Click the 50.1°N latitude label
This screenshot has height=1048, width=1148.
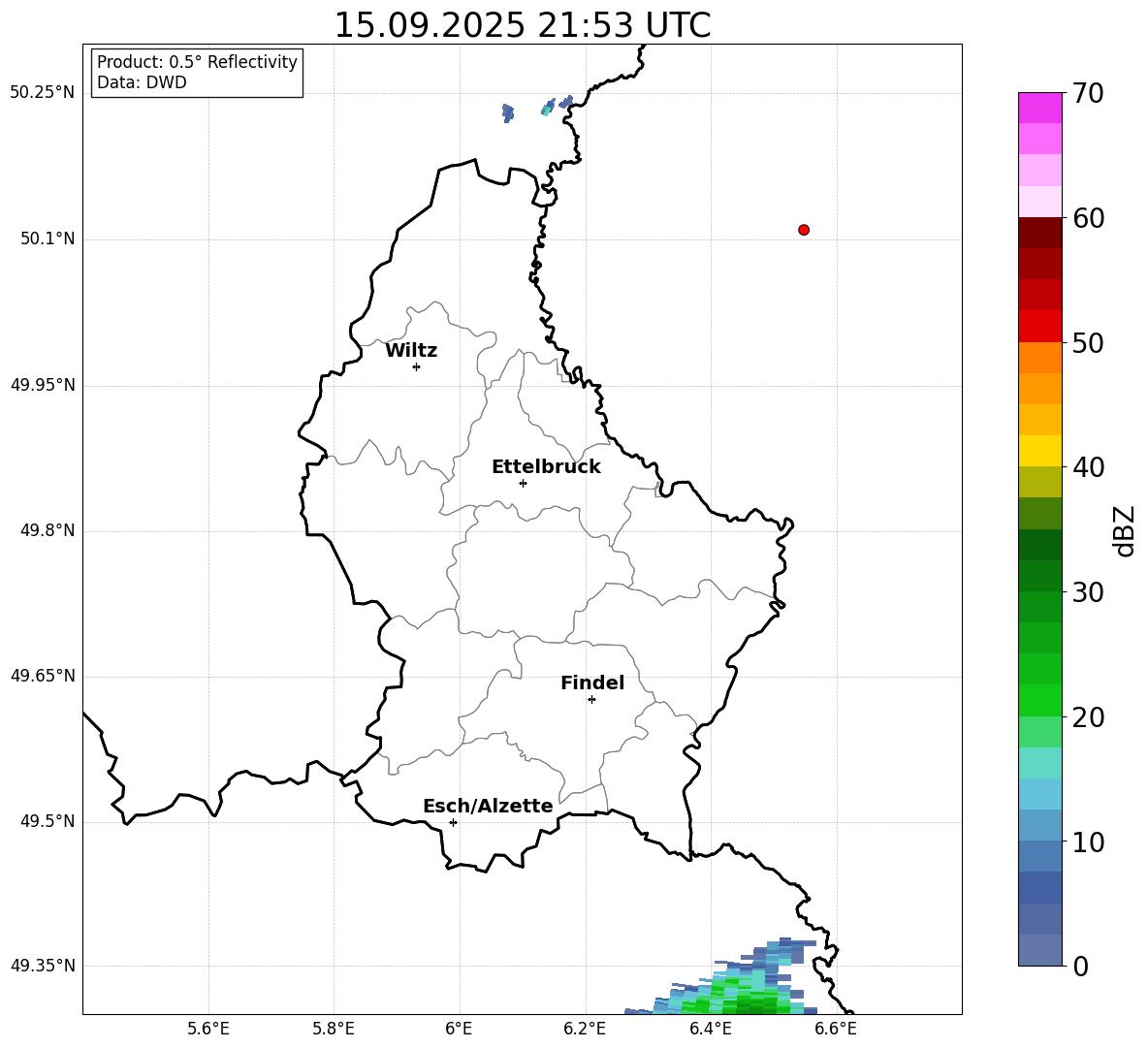coord(47,239)
